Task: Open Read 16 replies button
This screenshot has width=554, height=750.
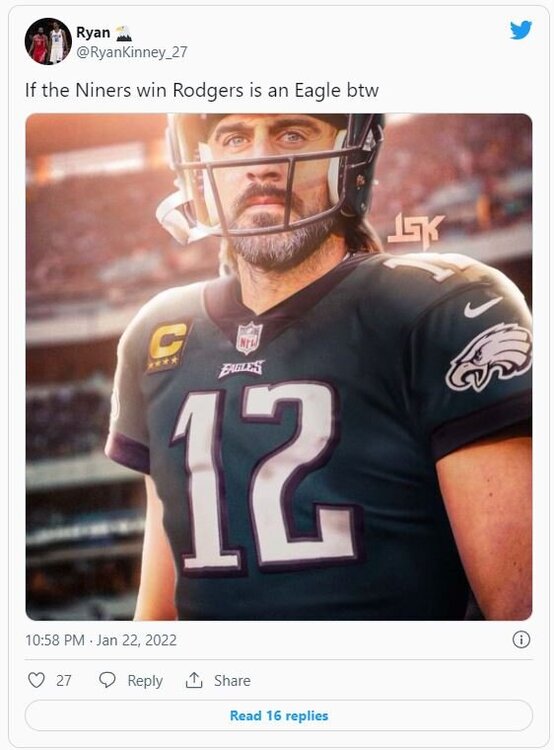Action: point(278,716)
